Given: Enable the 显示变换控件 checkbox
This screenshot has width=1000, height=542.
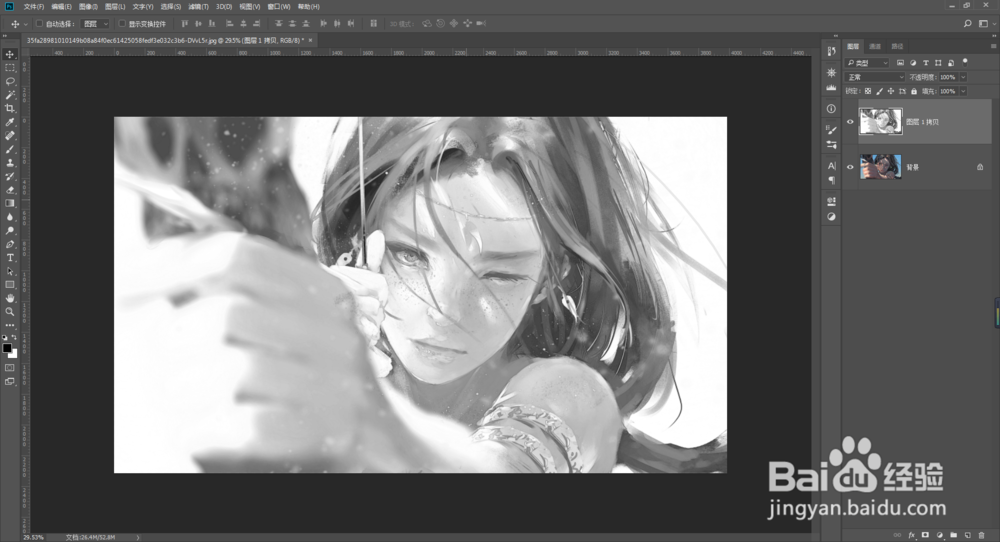Looking at the screenshot, I should [122, 24].
